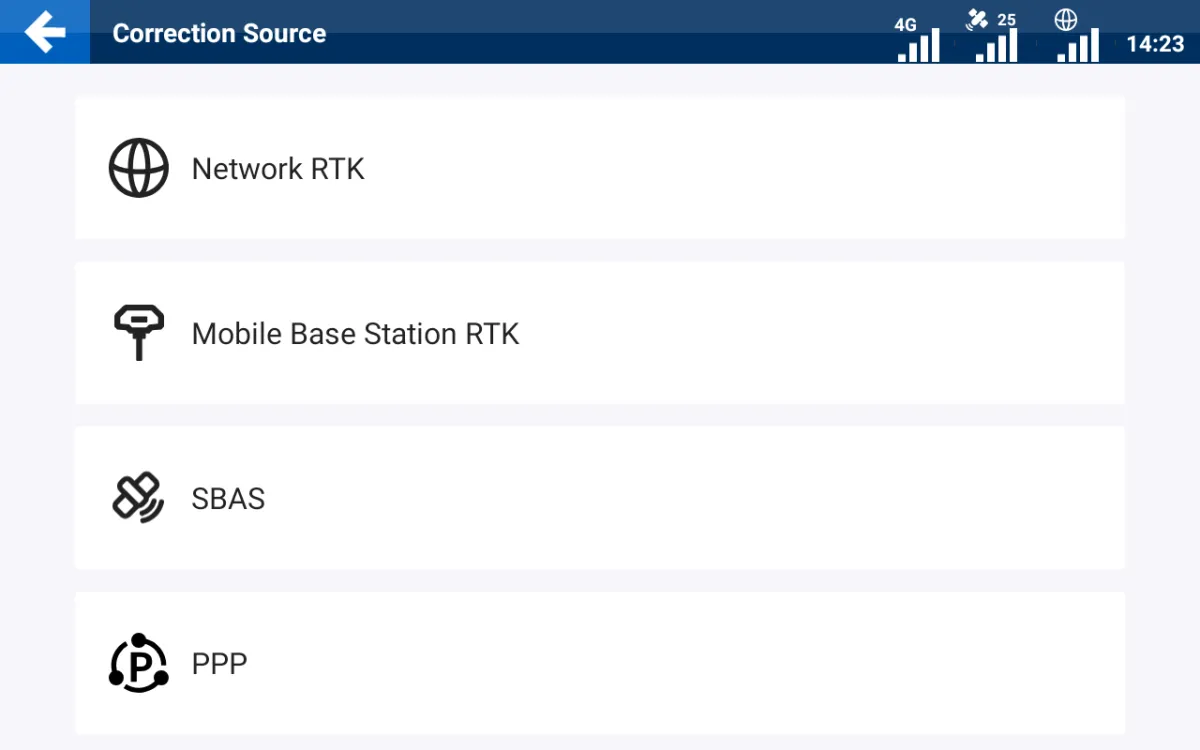
Task: Tap the 4G text indicator
Action: 905,25
